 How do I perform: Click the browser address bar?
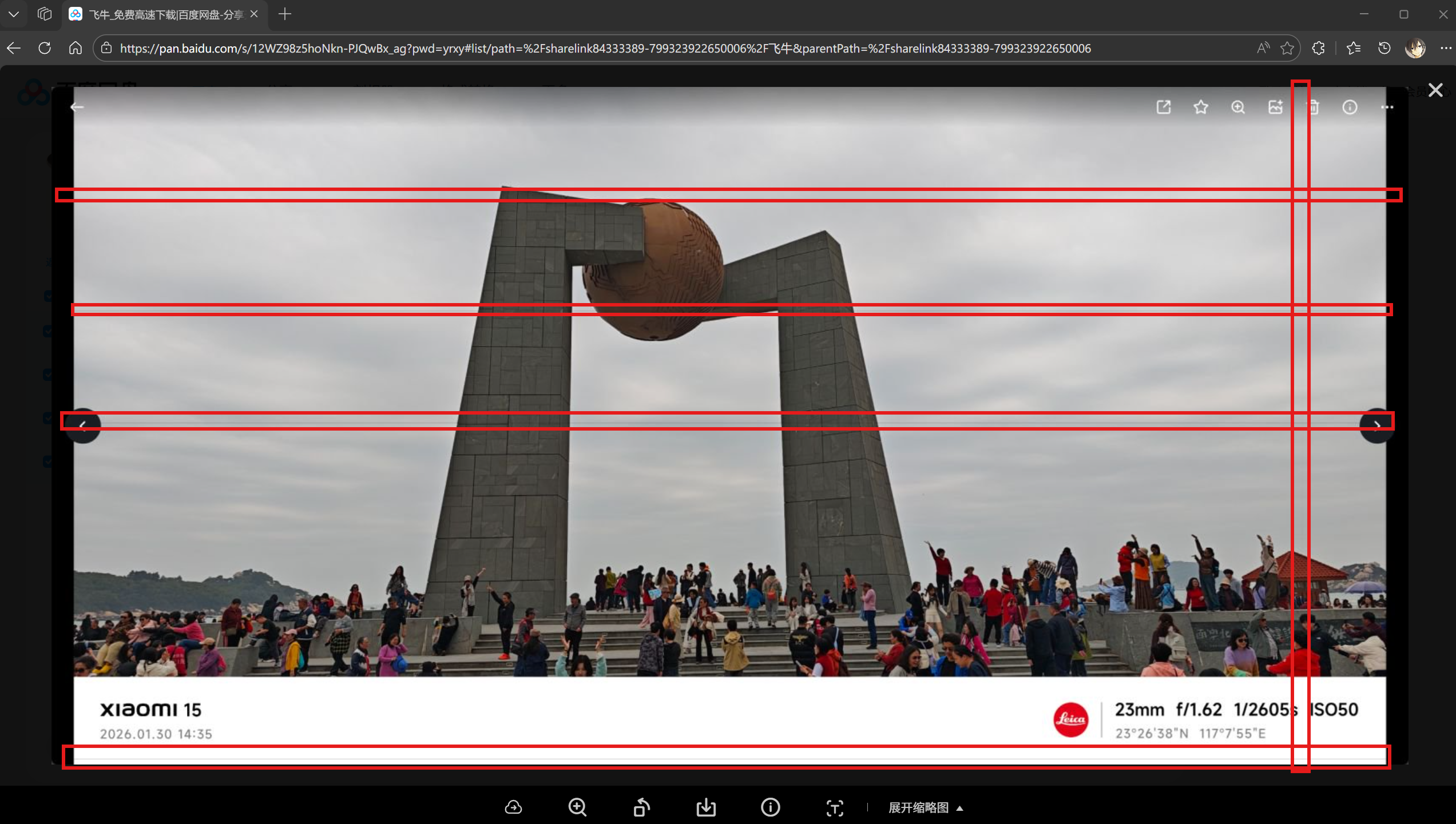coord(572,48)
